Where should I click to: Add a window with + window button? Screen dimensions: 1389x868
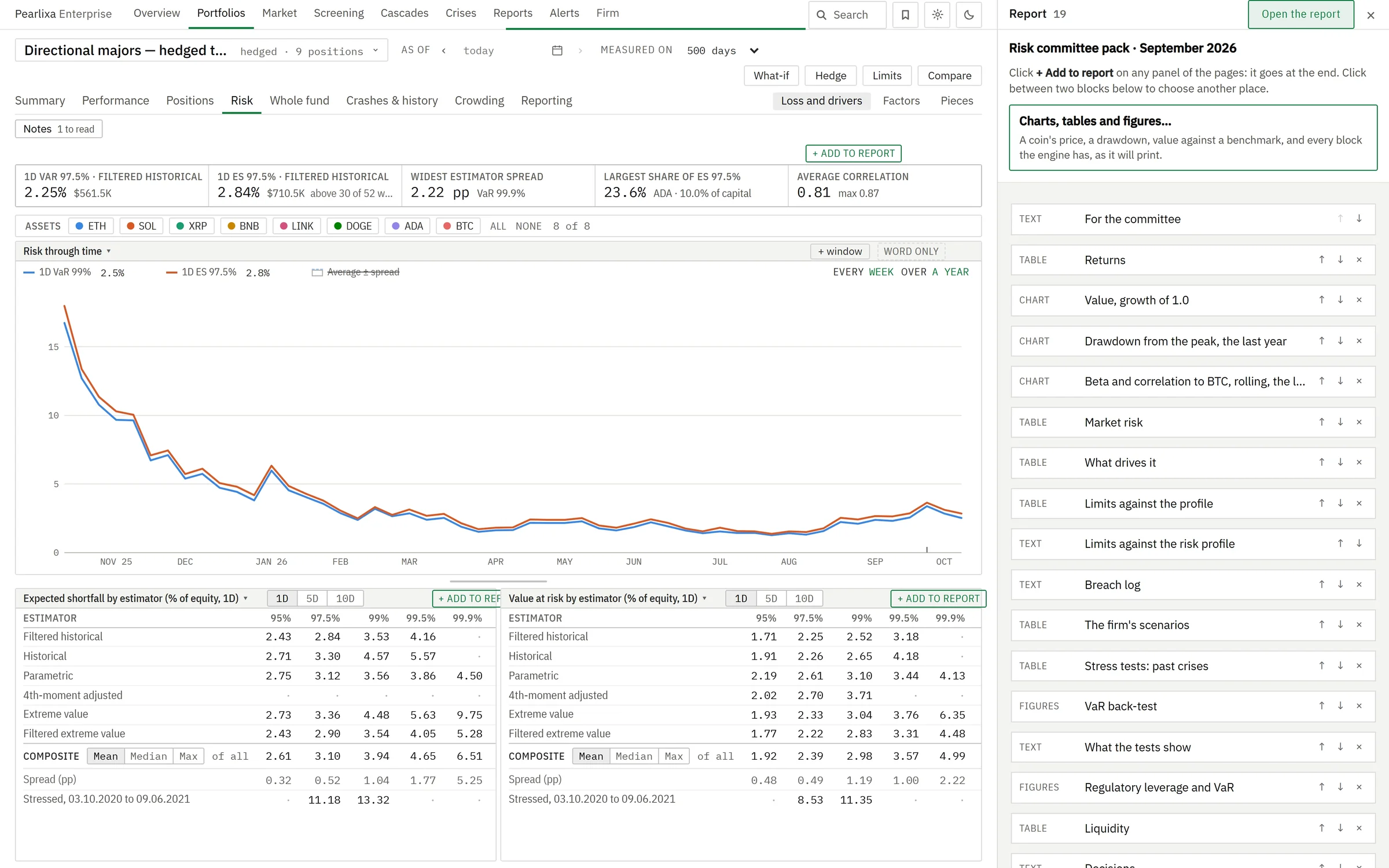[840, 251]
